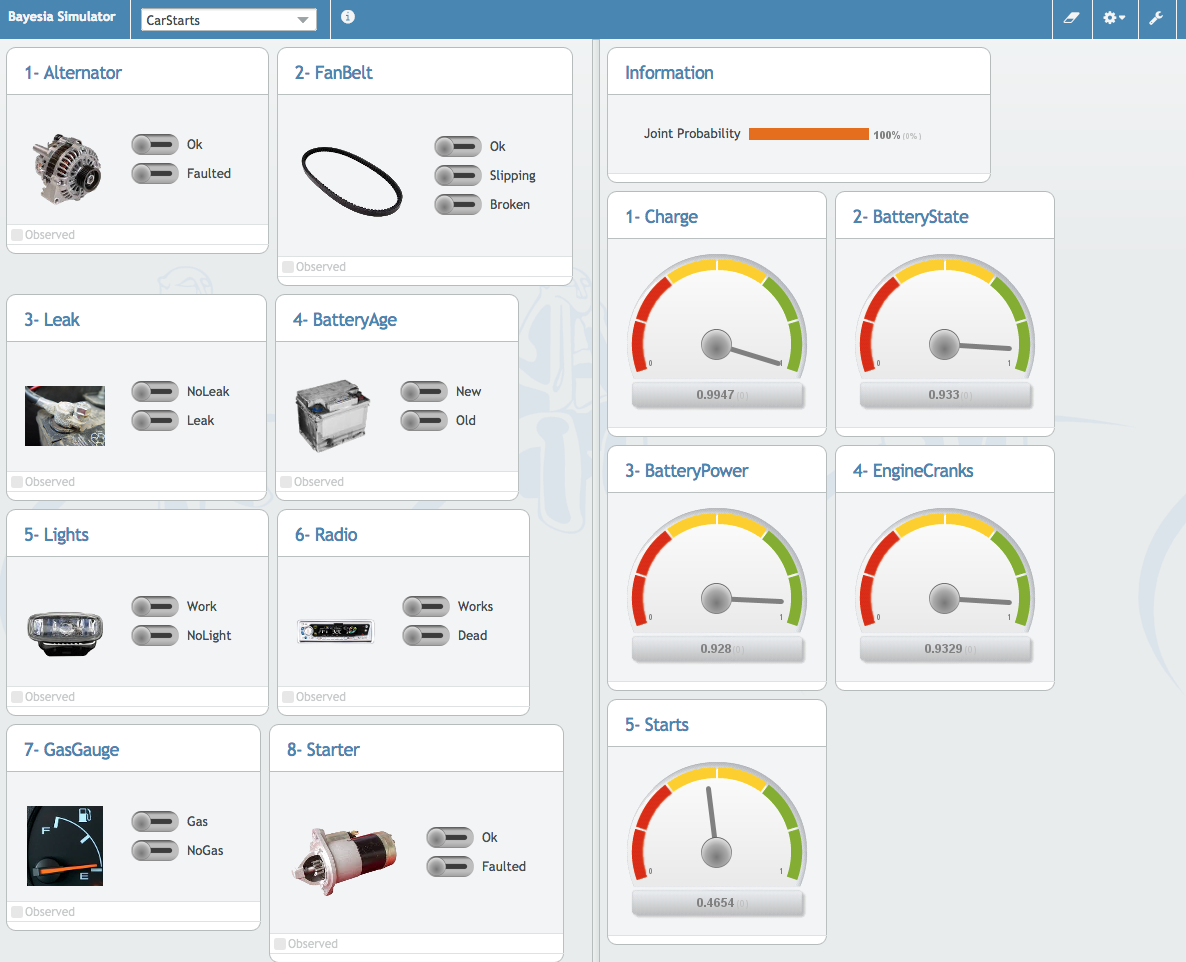Check the Observed box under Leak
The height and width of the screenshot is (962, 1186).
[x=17, y=482]
